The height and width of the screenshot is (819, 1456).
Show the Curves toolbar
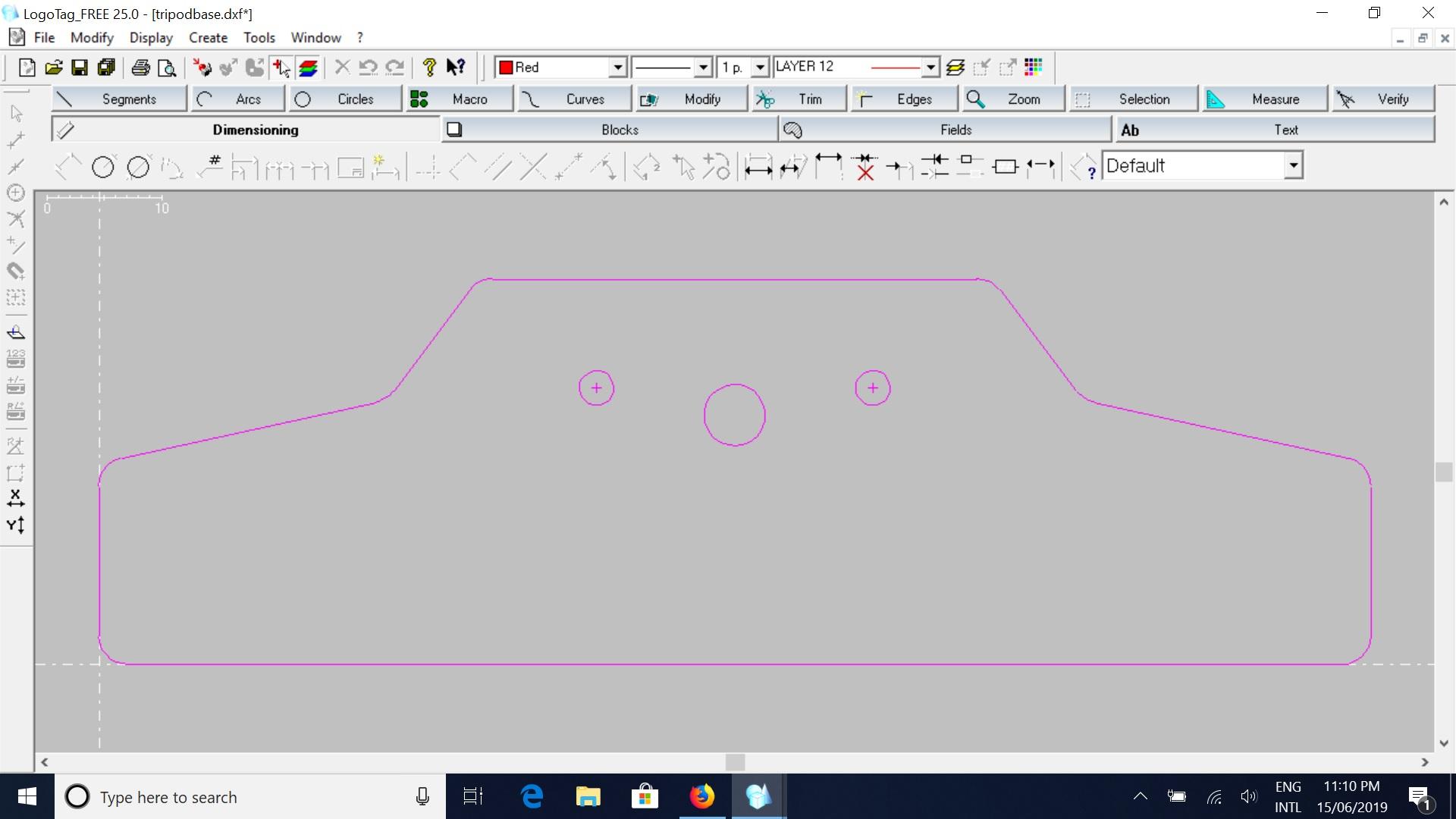pyautogui.click(x=575, y=99)
